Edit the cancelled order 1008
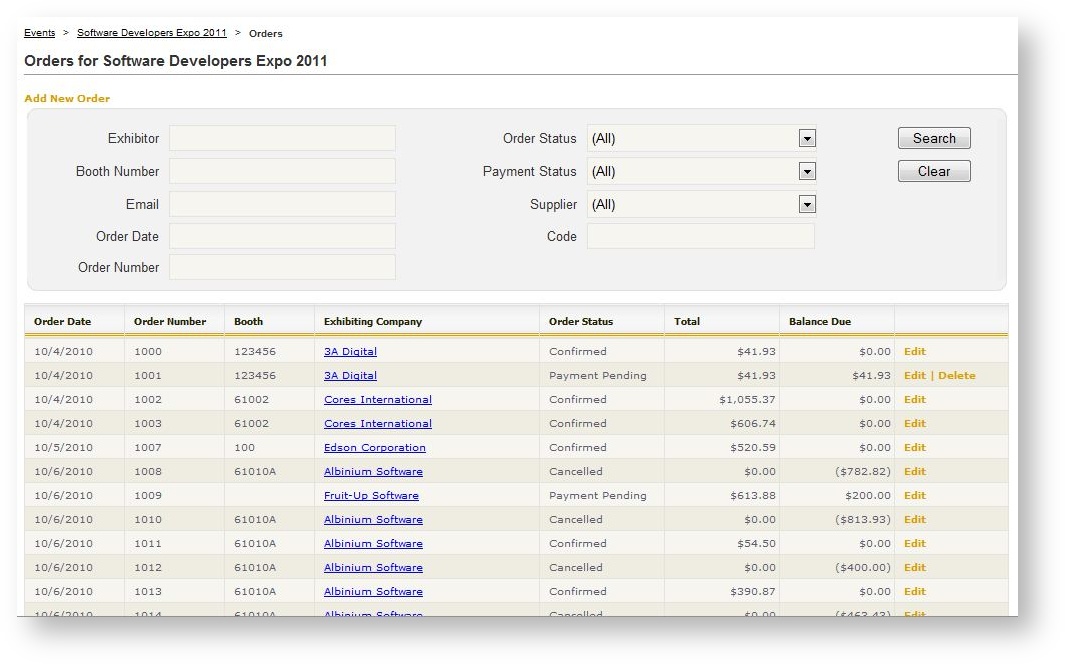 click(x=914, y=471)
